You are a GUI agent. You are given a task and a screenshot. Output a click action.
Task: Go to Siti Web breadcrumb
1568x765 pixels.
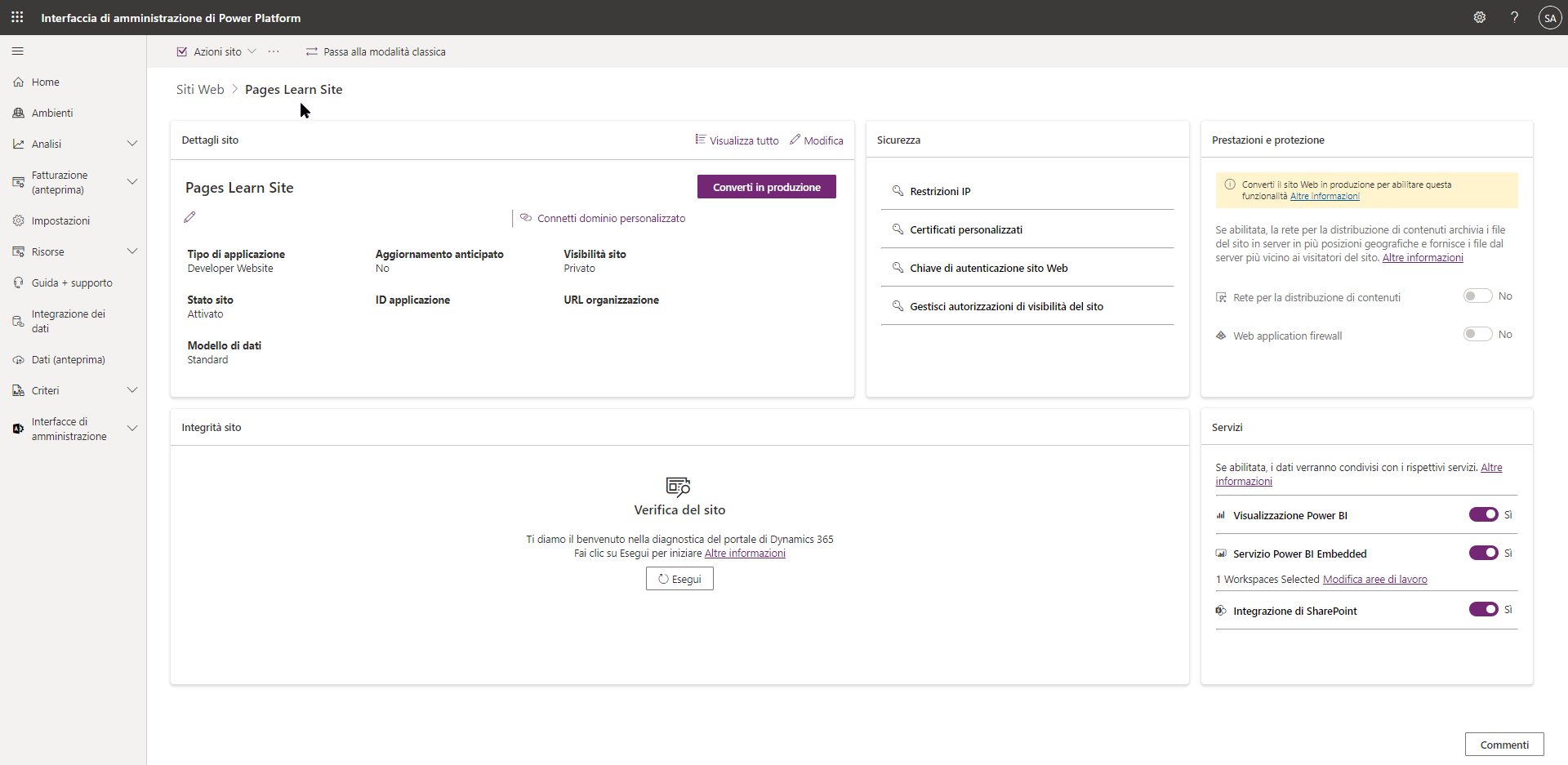(x=200, y=90)
